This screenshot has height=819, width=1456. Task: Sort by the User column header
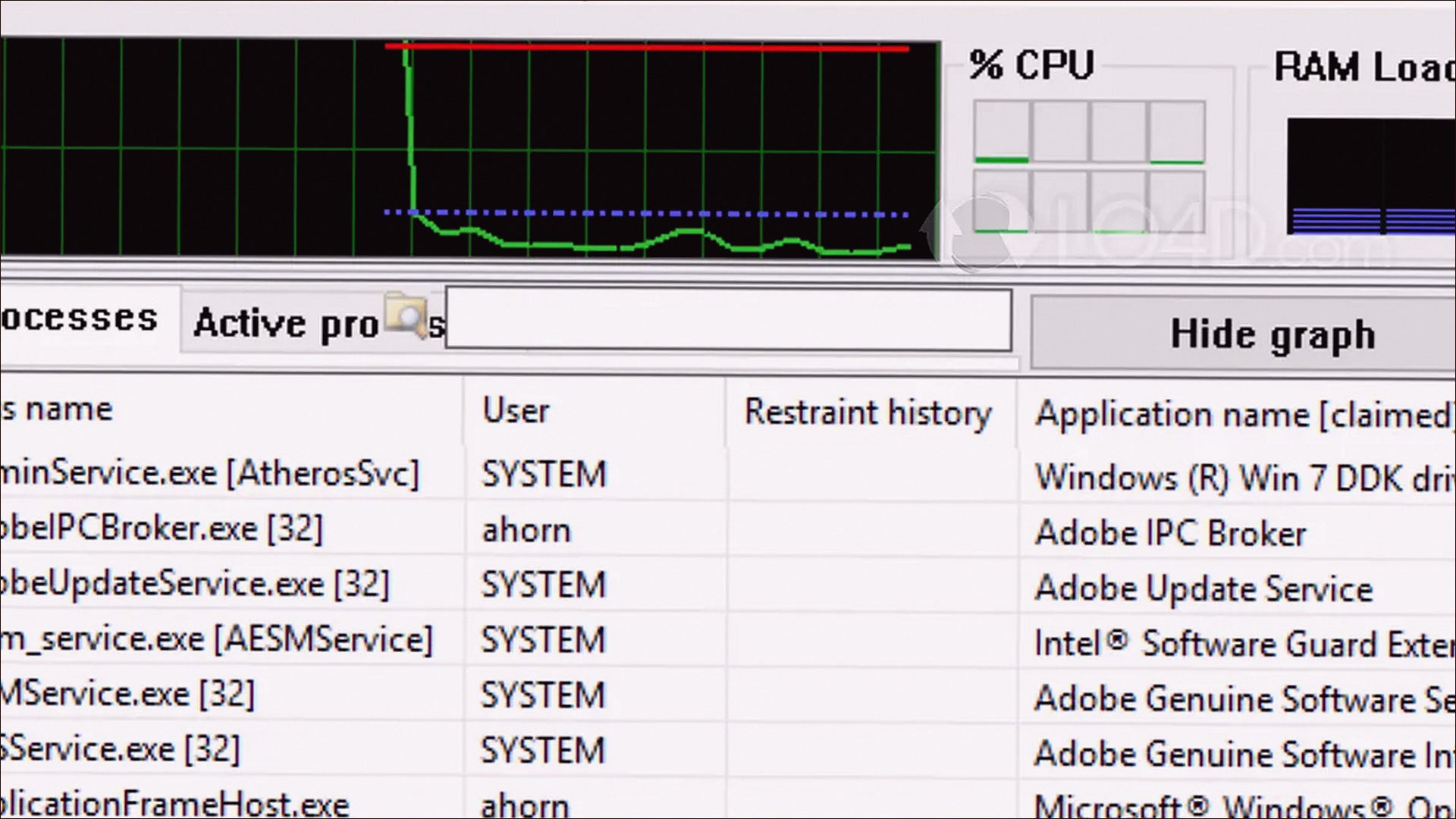[595, 411]
